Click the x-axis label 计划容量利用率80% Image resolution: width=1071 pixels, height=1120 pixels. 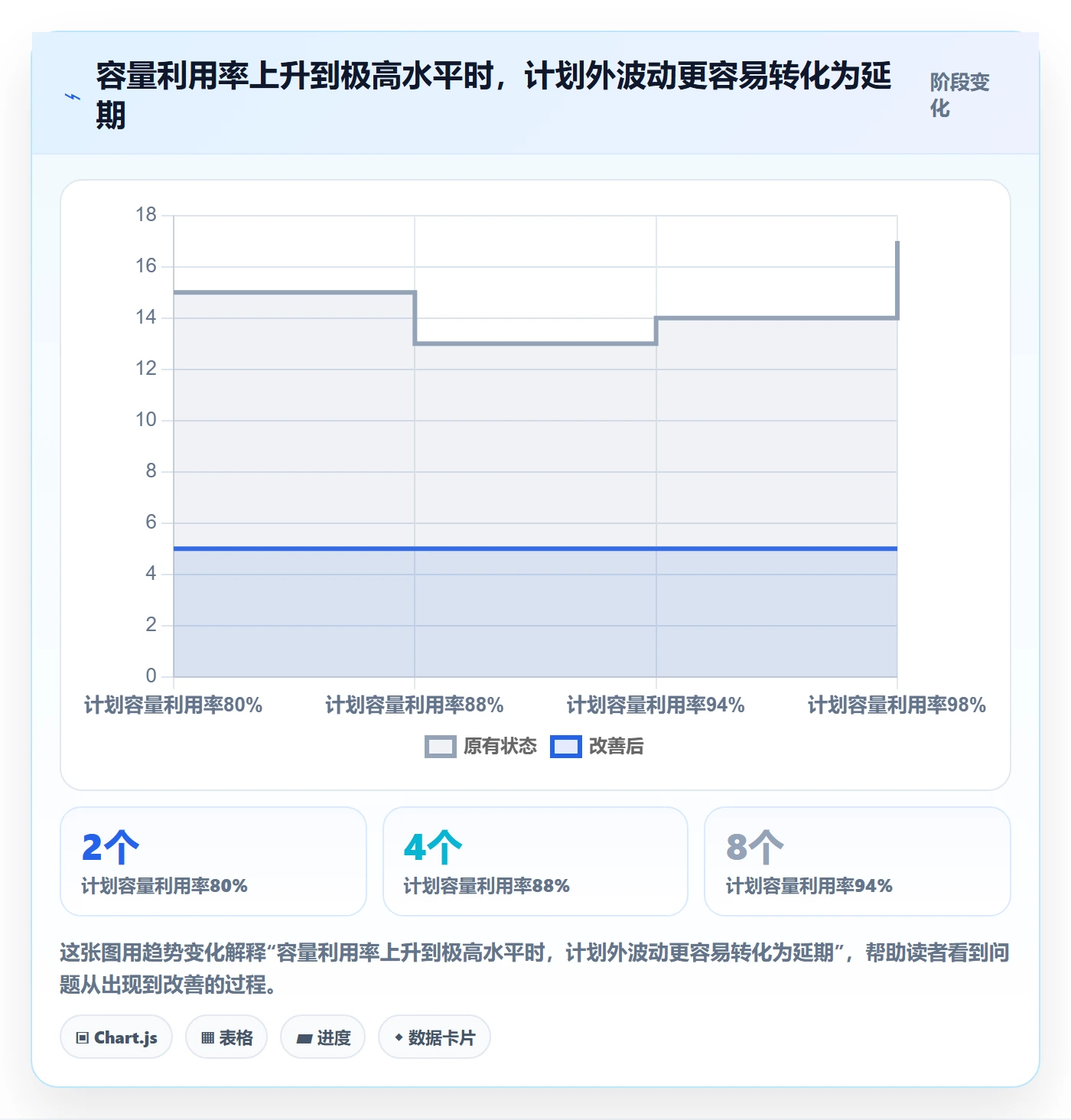(174, 705)
